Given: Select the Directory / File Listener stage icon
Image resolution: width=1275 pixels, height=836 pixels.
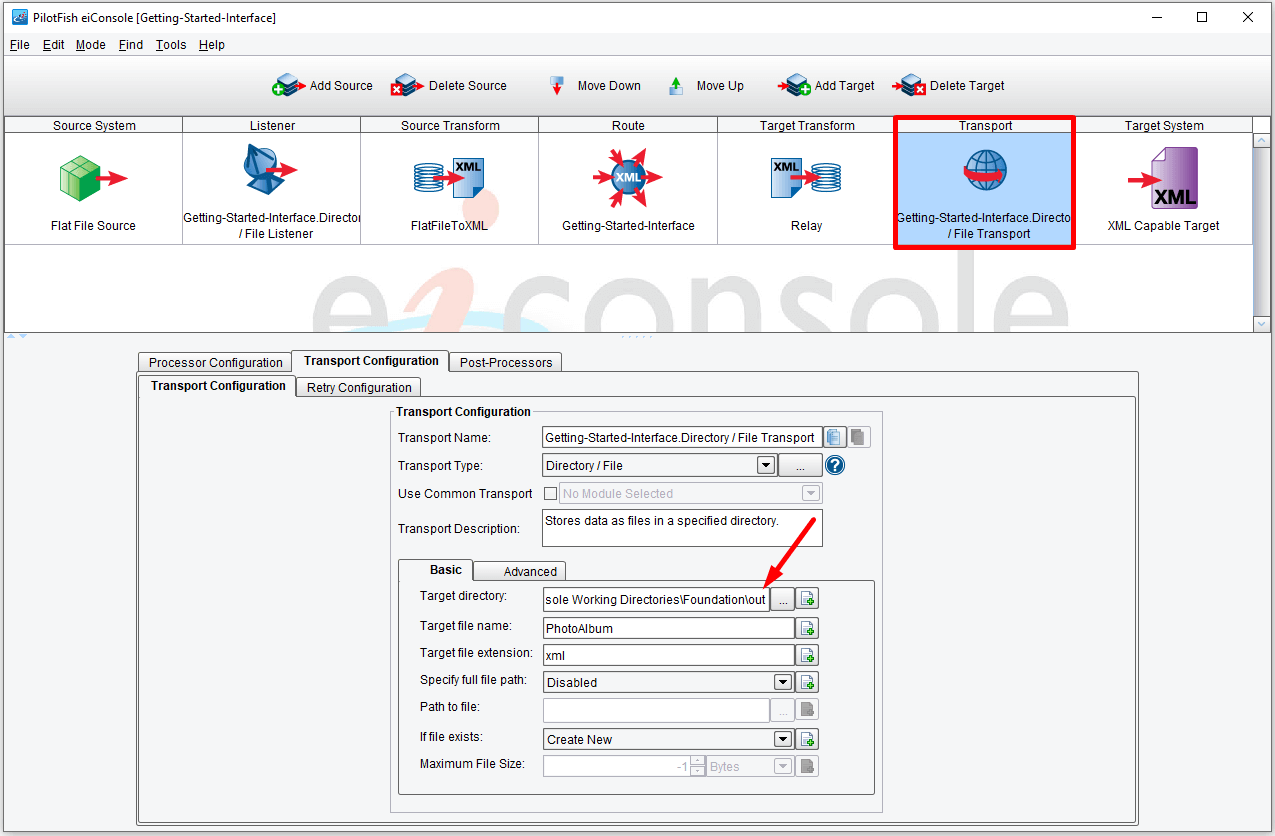Looking at the screenshot, I should (x=270, y=170).
